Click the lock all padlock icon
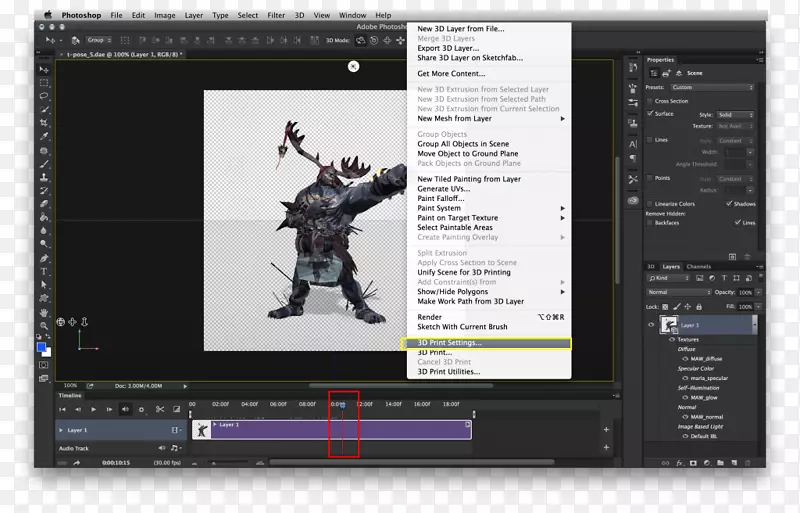 pos(699,307)
